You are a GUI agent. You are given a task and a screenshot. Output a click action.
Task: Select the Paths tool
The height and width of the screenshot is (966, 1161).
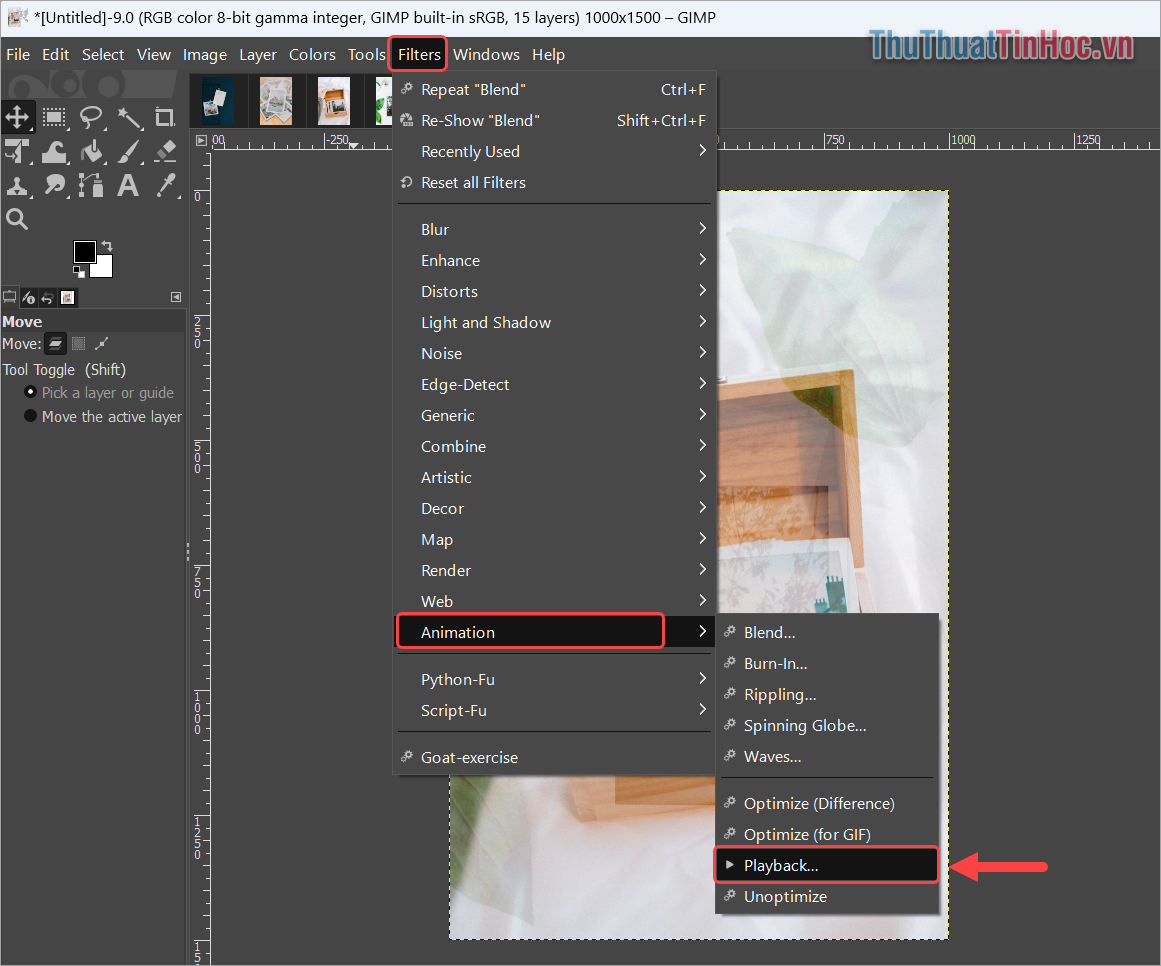(91, 185)
